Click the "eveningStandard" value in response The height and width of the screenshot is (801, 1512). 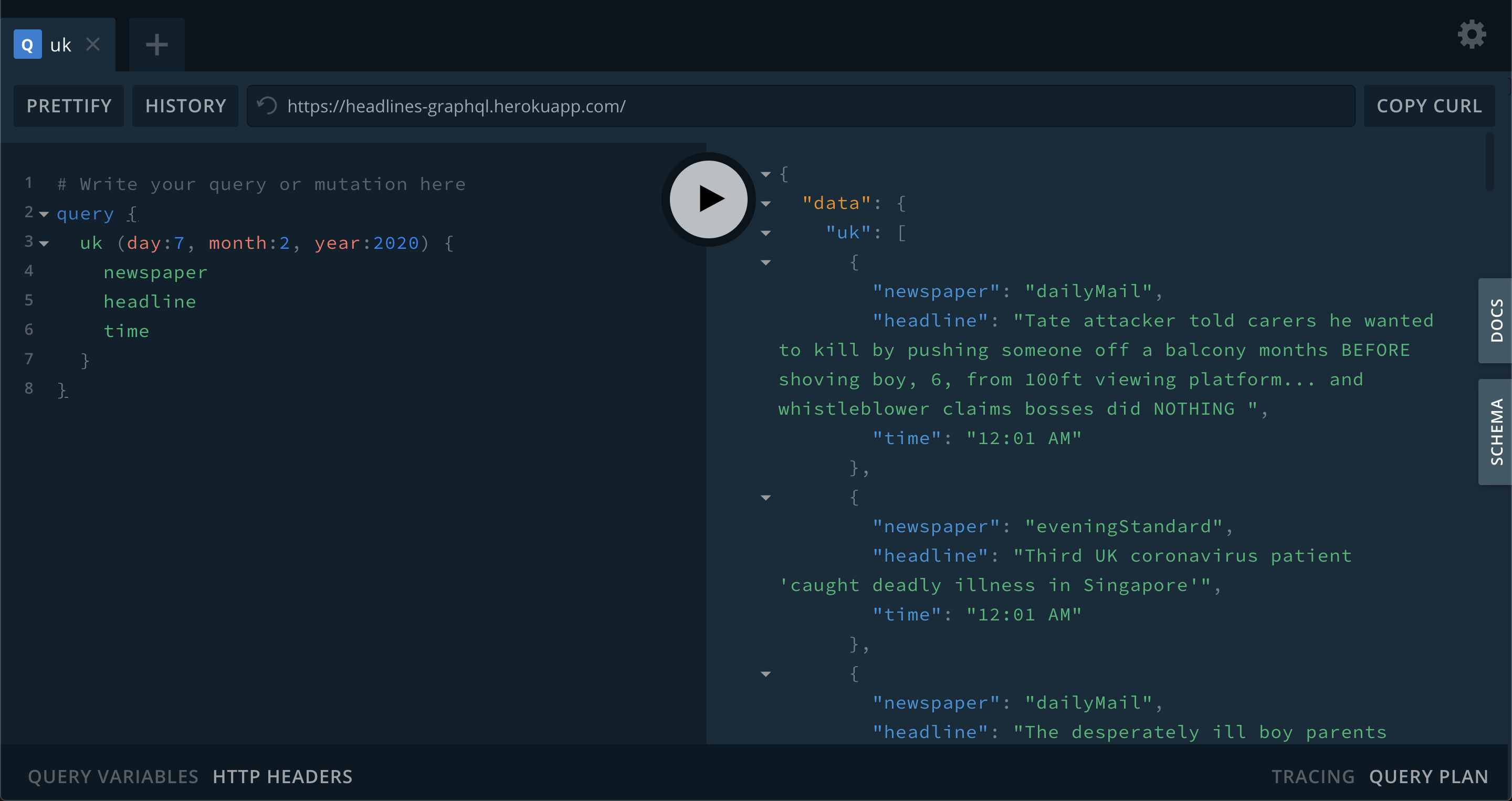click(x=1124, y=526)
